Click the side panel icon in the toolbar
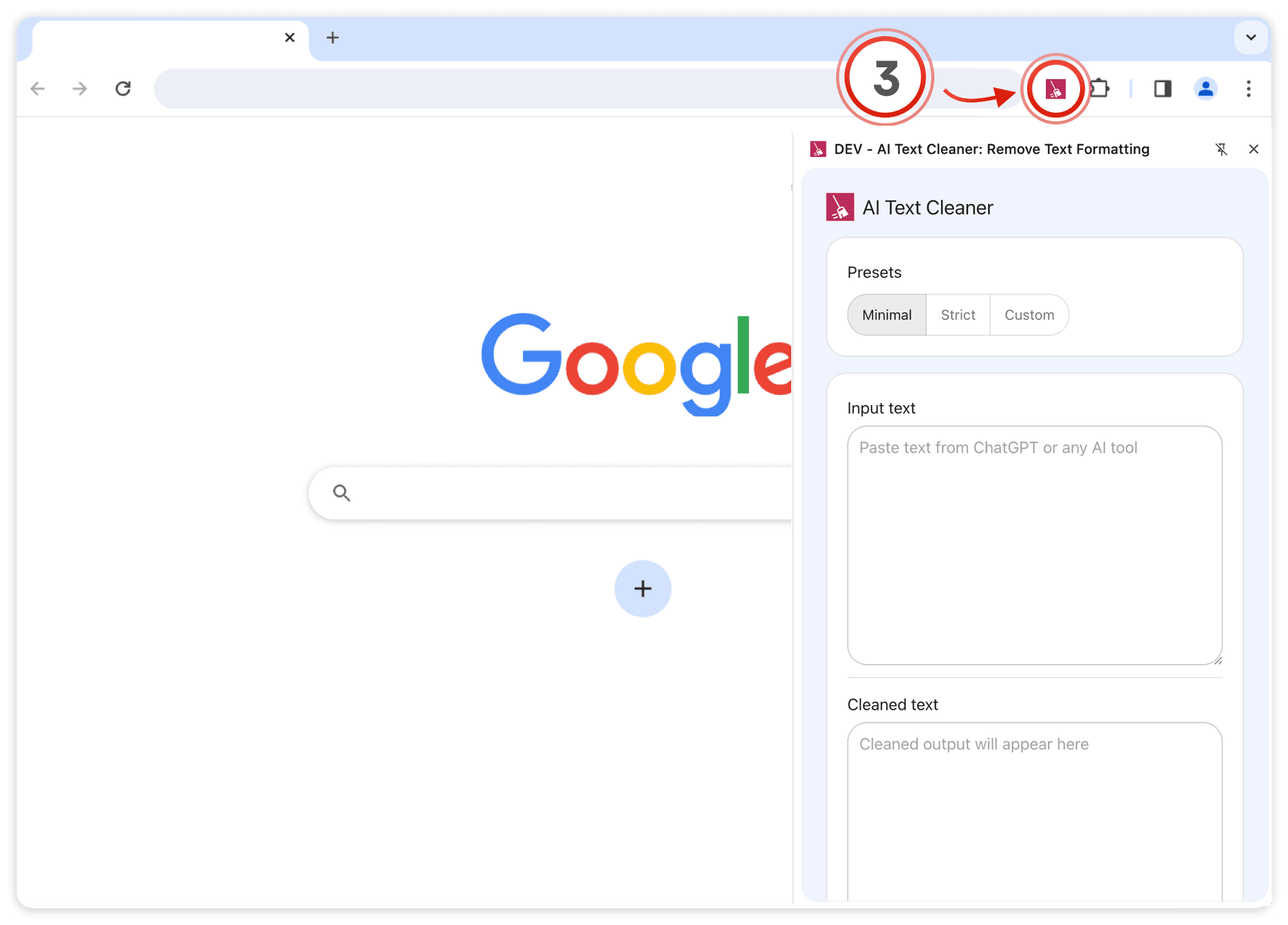The height and width of the screenshot is (925, 1288). (x=1163, y=89)
